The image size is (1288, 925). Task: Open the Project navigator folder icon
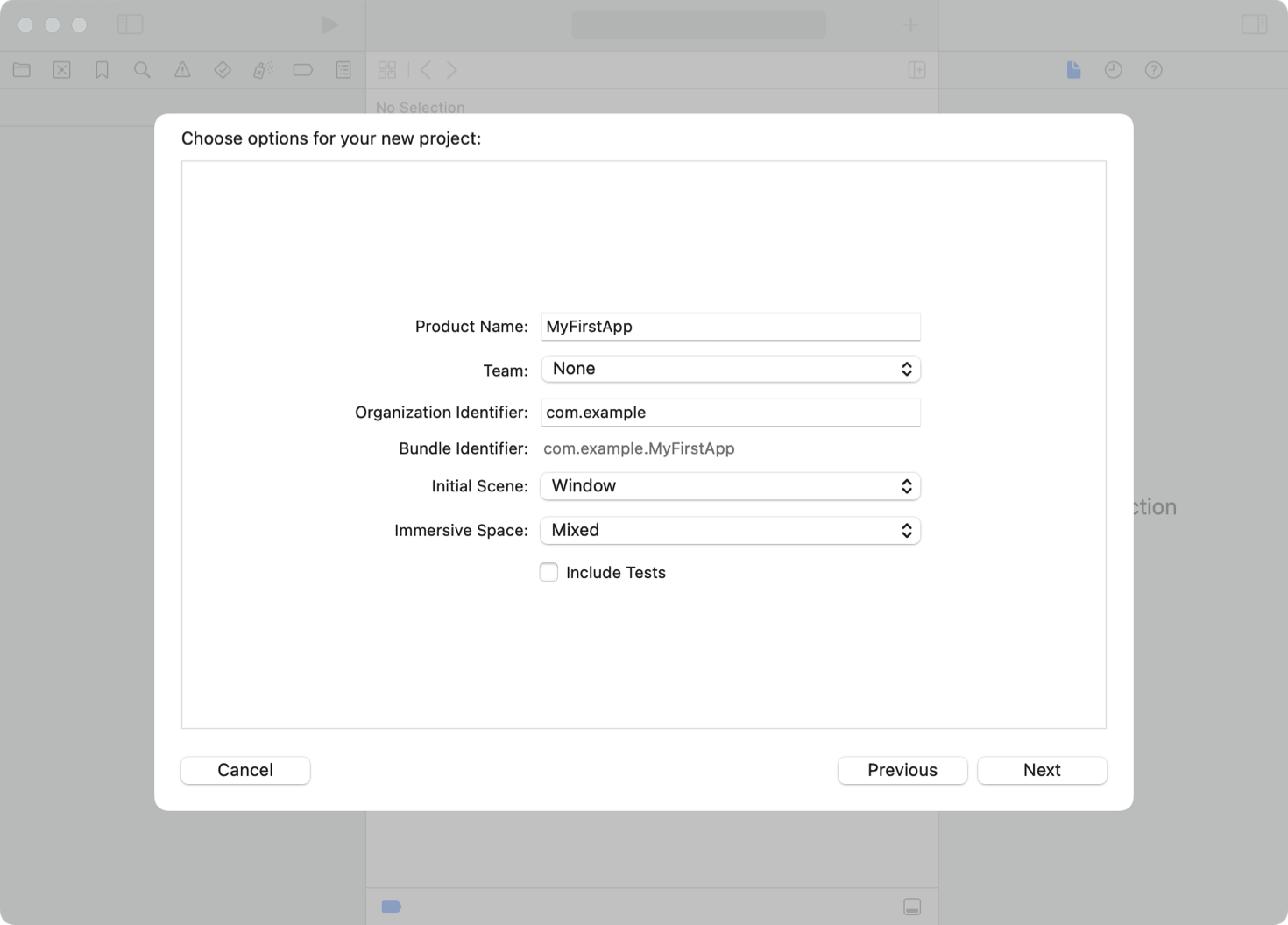pos(22,70)
